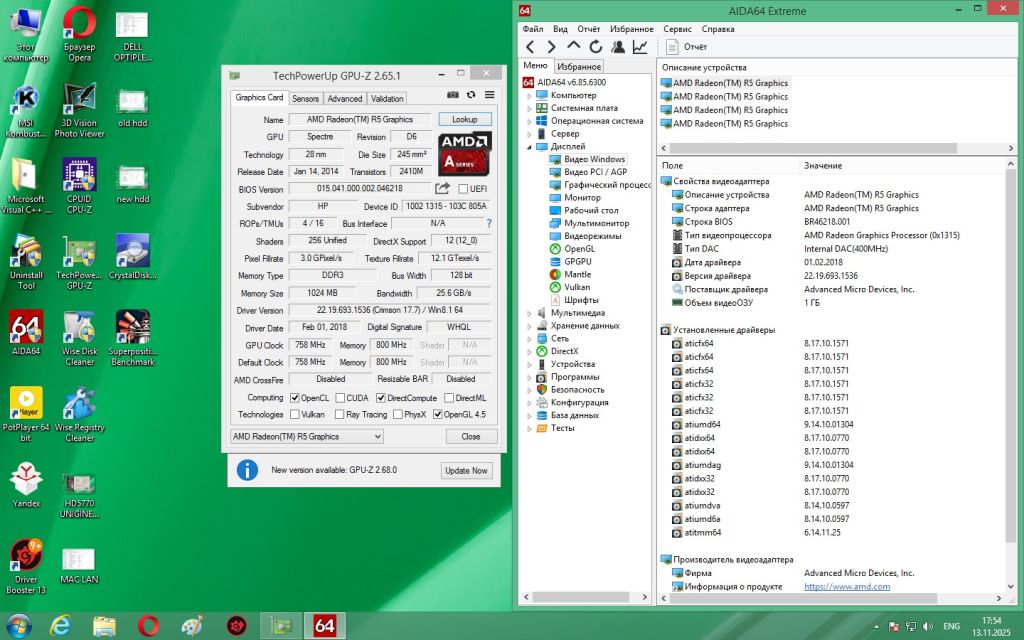Switch to the Избранное tab in AIDA64

tap(579, 67)
